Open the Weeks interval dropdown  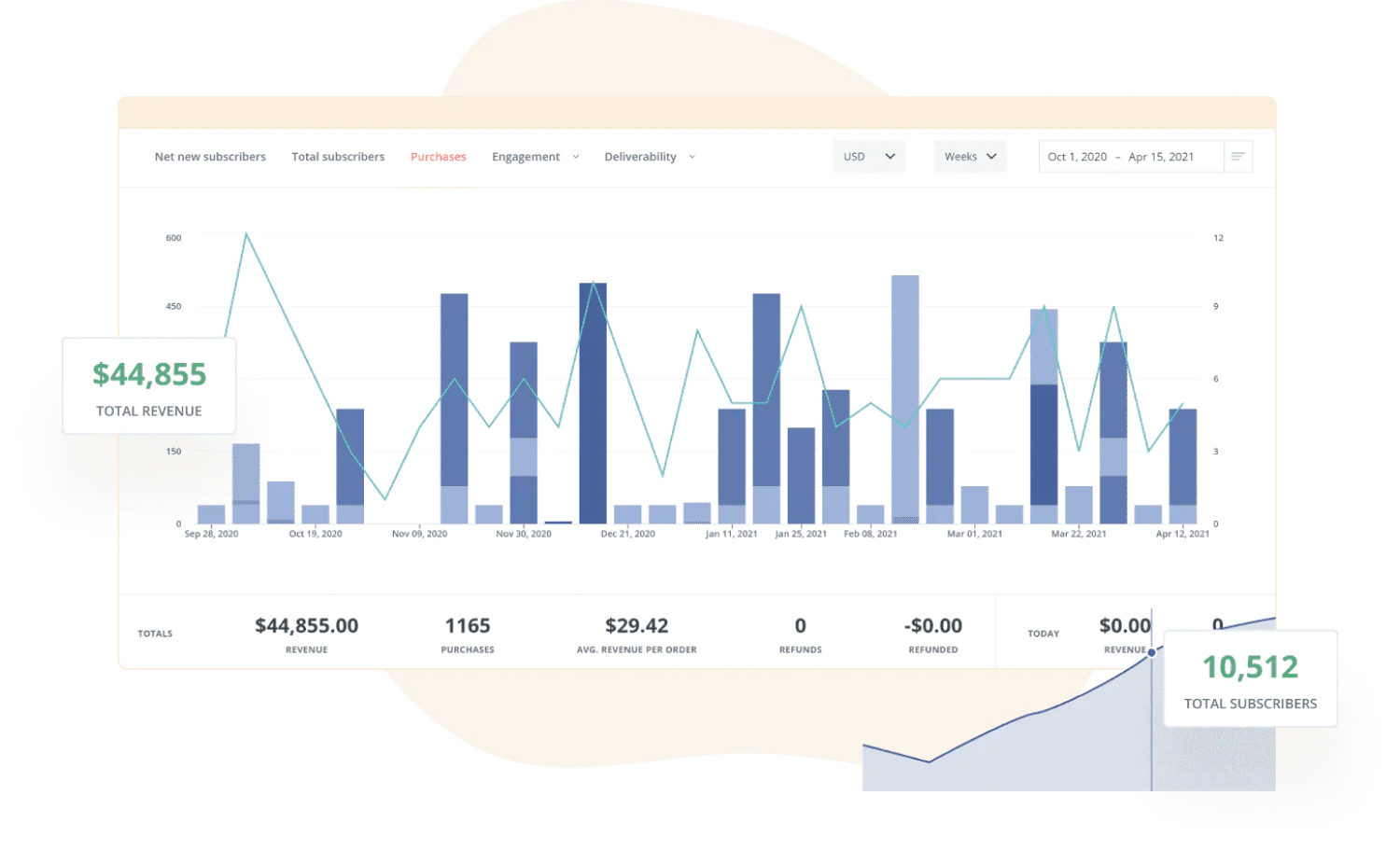[970, 157]
